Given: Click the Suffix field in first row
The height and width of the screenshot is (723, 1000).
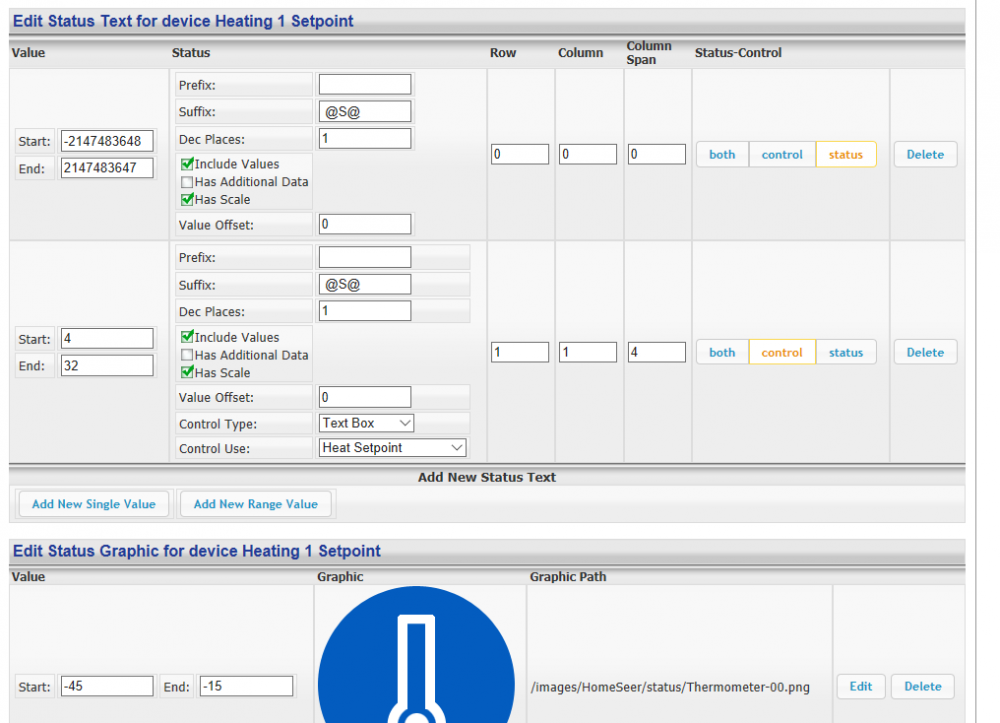Looking at the screenshot, I should 364,112.
